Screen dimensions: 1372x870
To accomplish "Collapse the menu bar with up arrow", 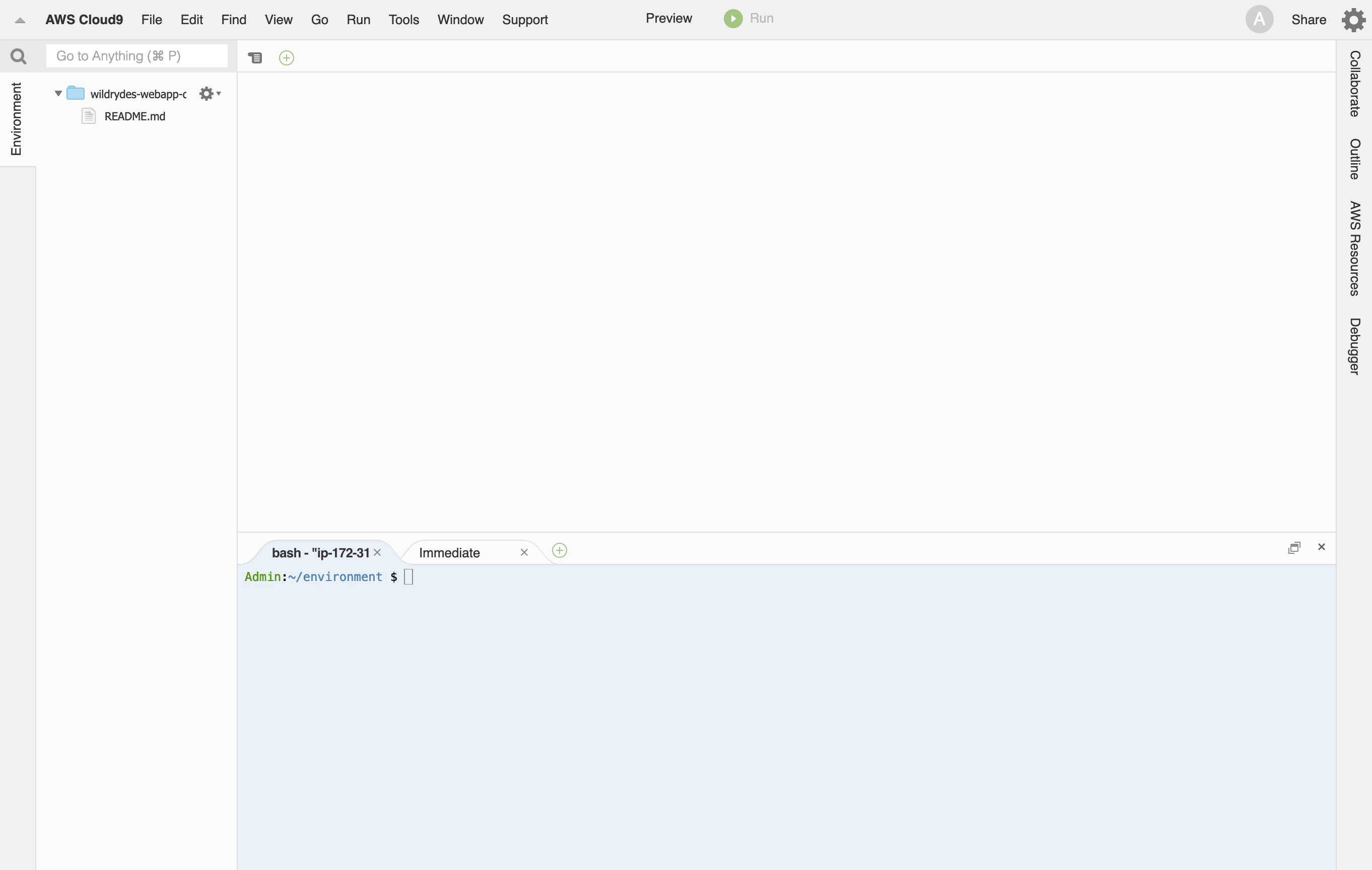I will tap(20, 21).
